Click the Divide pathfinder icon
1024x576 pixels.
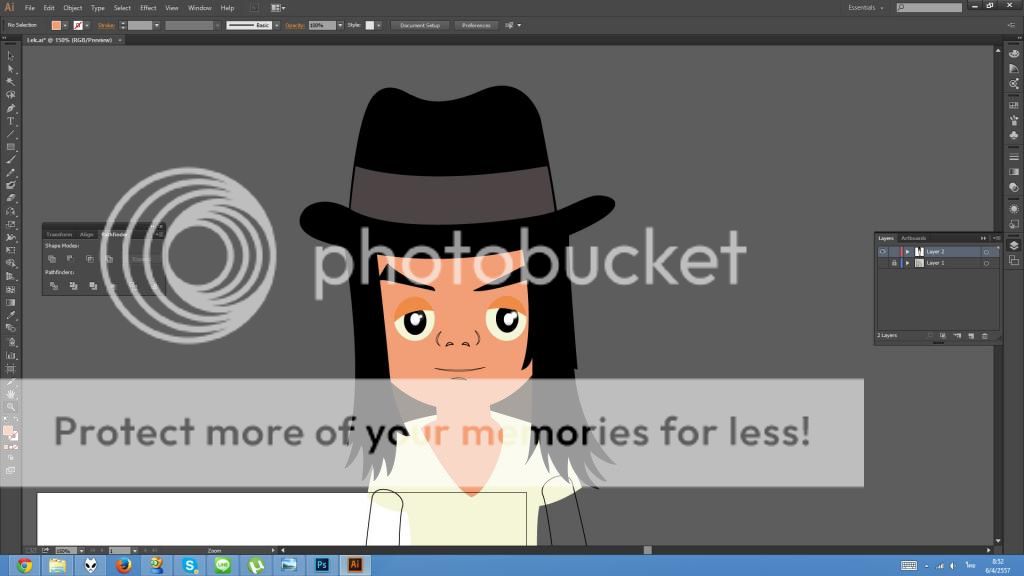pos(54,286)
